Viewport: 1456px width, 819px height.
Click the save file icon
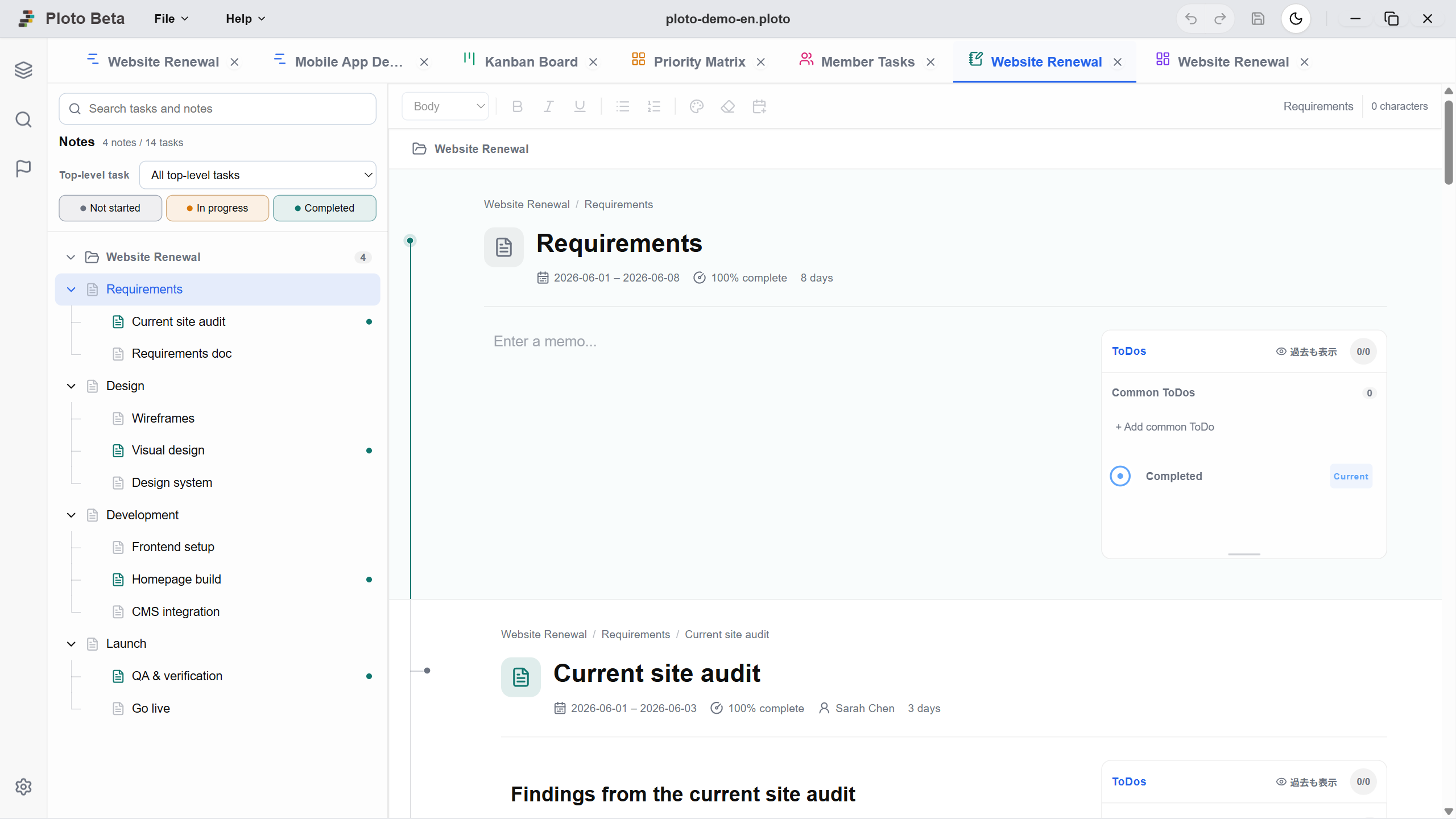pyautogui.click(x=1258, y=19)
